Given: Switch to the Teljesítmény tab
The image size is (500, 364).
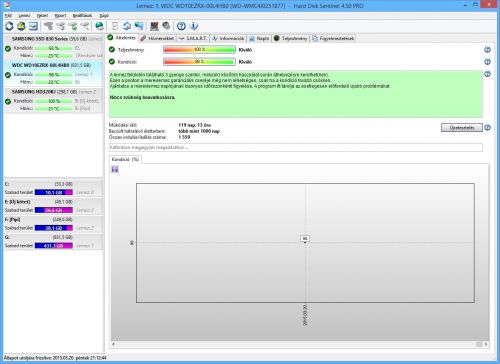Looking at the screenshot, I should click(290, 38).
